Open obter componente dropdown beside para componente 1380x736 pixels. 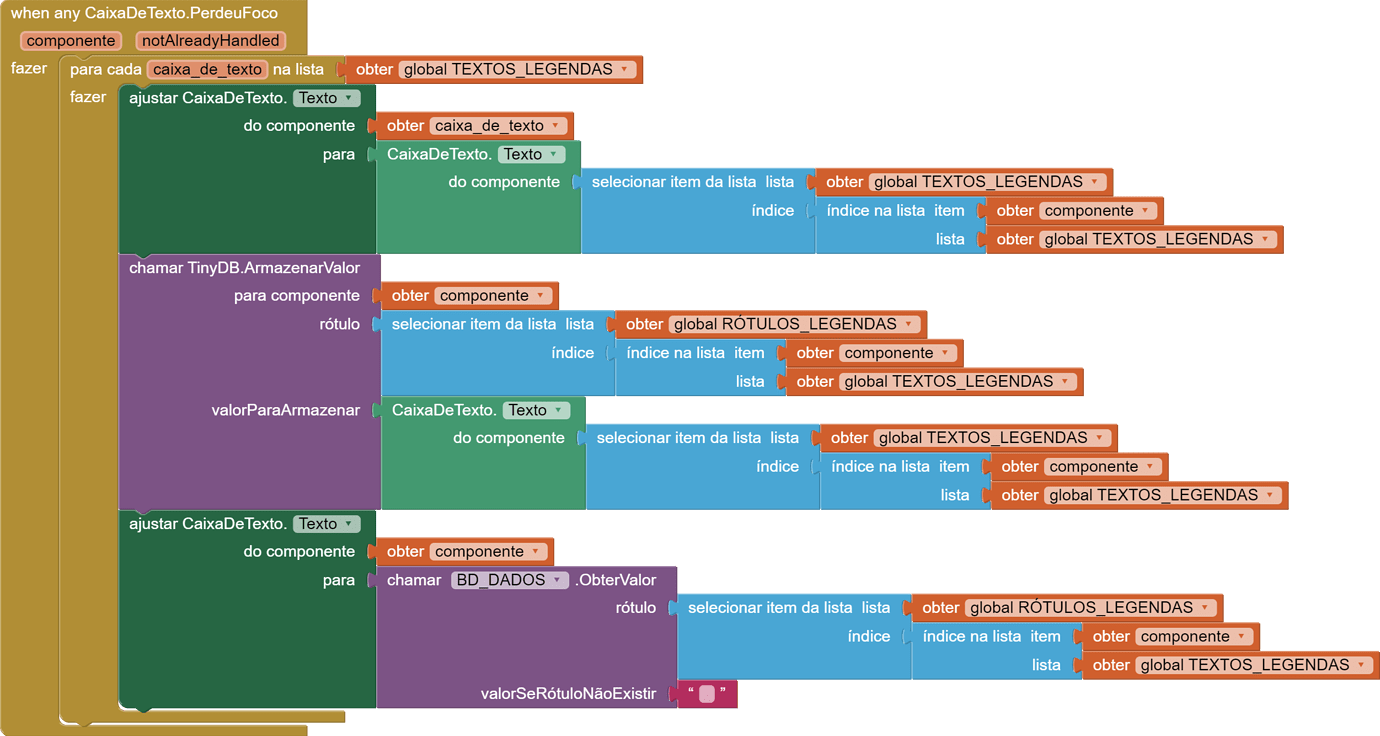coord(541,296)
